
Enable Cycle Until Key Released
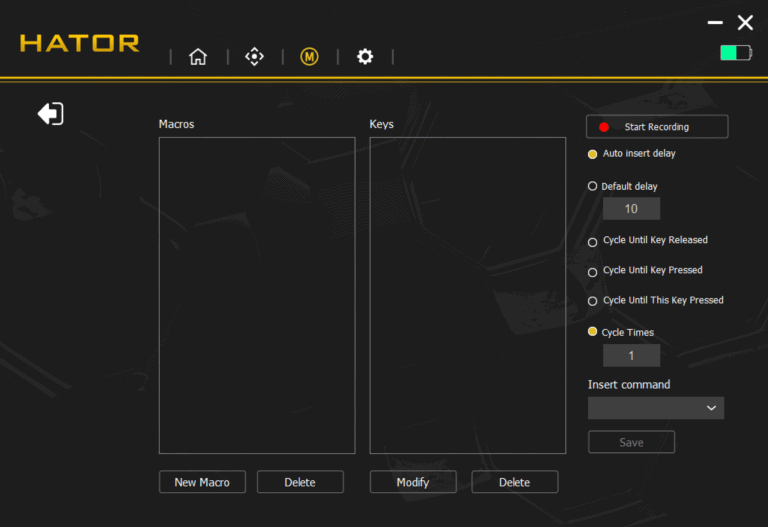click(593, 241)
